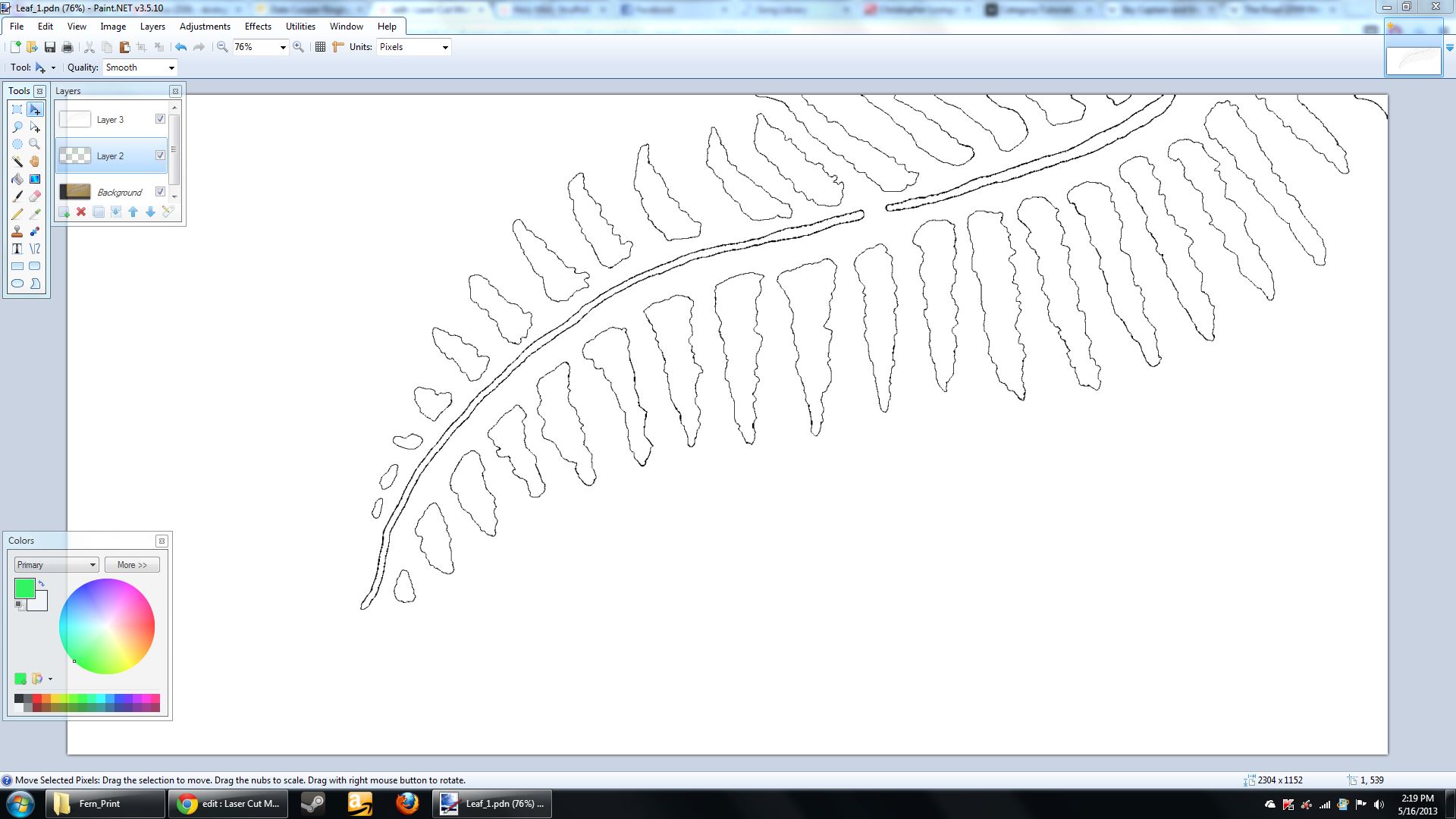The height and width of the screenshot is (819, 1456).
Task: Select the Clone Stamp tool
Action: [x=17, y=231]
